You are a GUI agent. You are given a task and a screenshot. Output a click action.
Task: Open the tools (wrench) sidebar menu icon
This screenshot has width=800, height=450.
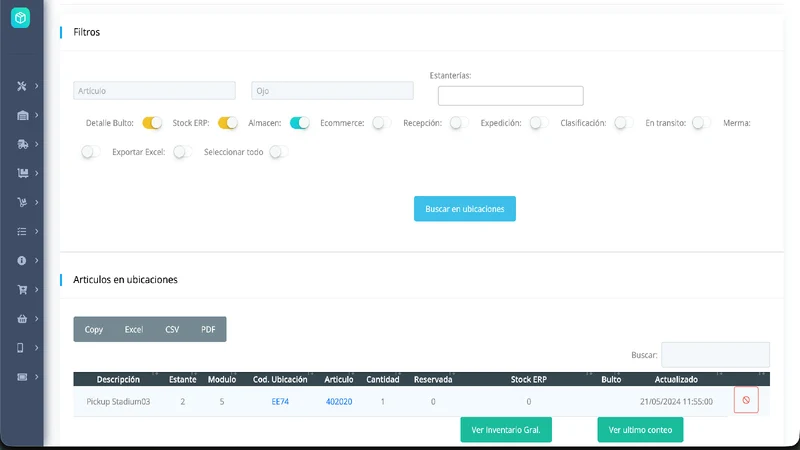click(x=21, y=86)
